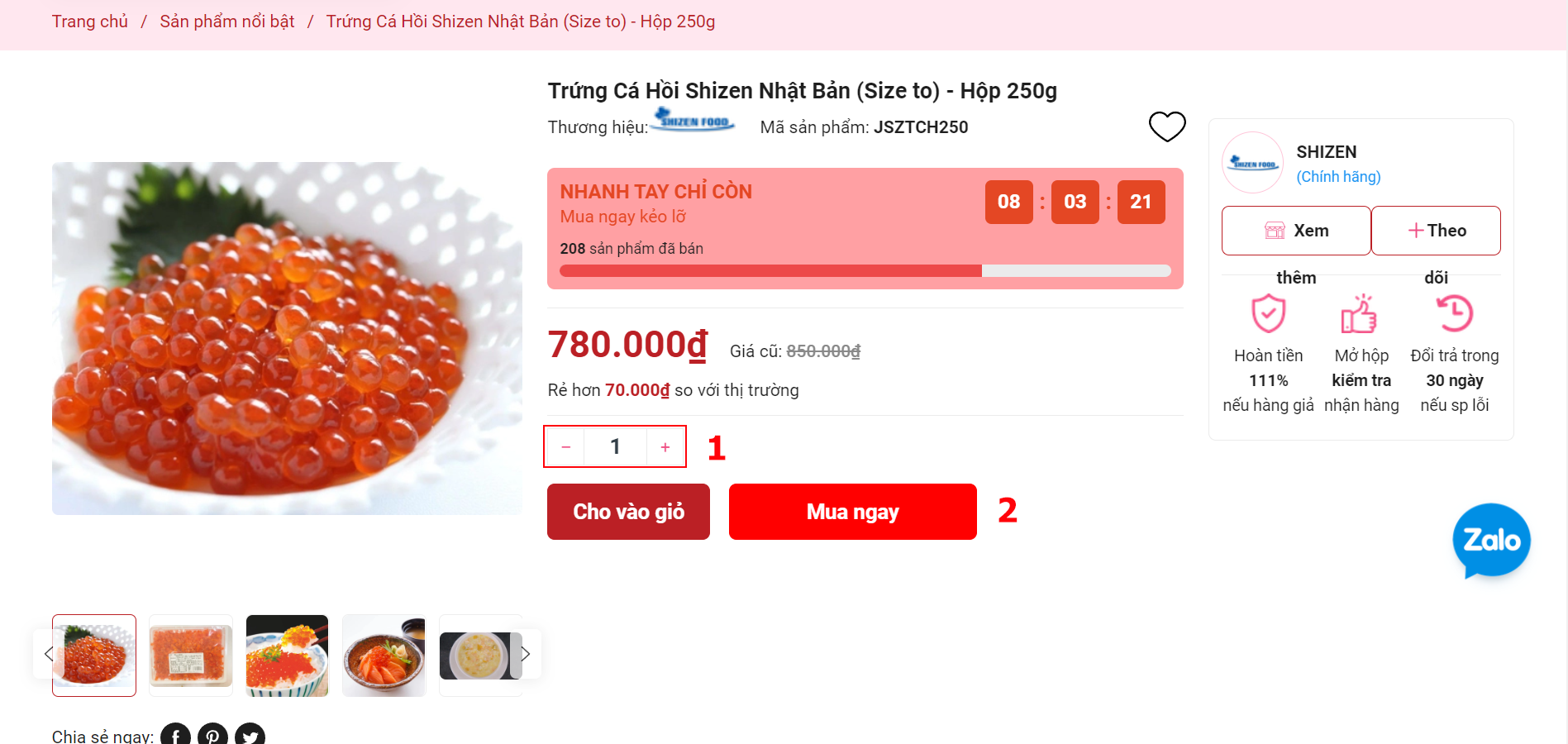Show previous thumbnails with left arrow
This screenshot has height=744, width=1568.
tap(48, 654)
